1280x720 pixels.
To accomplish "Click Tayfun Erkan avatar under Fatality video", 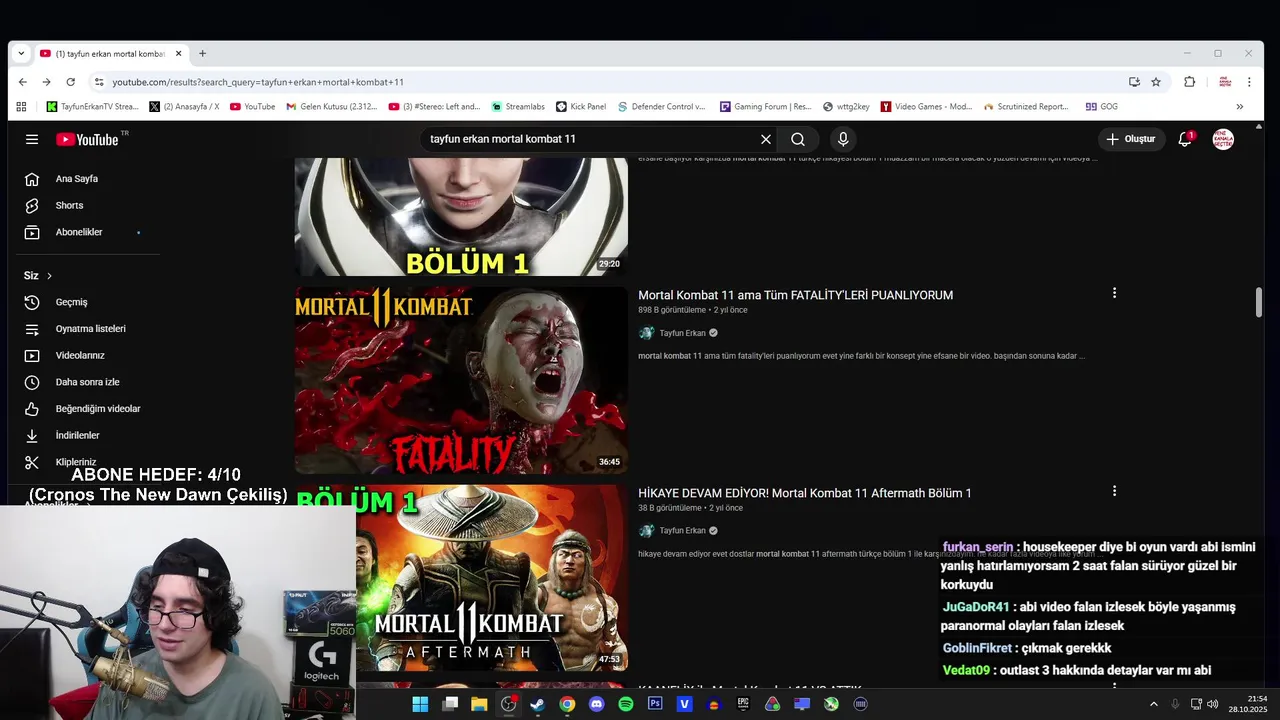I will click(646, 333).
